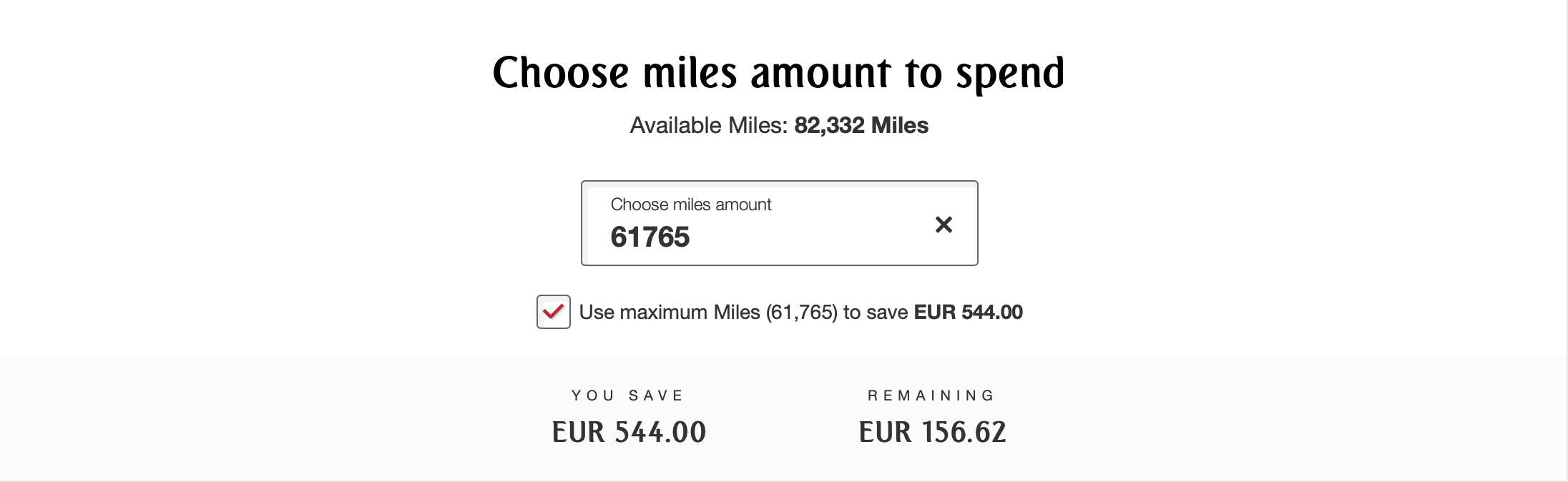Viewport: 1568px width, 482px height.
Task: Click the 'YOU SAVE' caption
Action: [x=627, y=395]
